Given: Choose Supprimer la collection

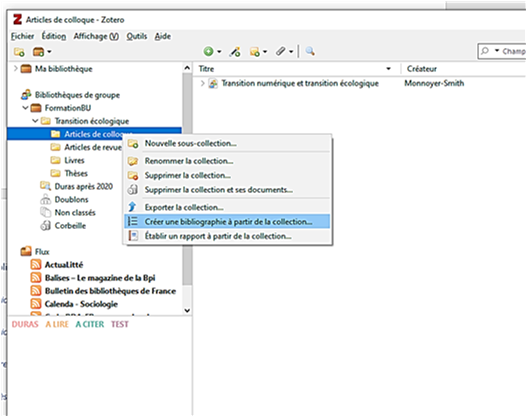Looking at the screenshot, I should click(x=227, y=175).
